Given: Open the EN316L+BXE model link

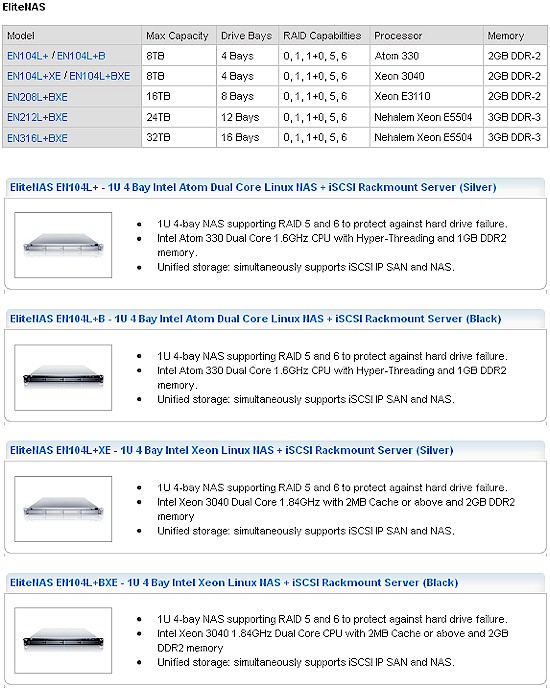Looking at the screenshot, I should coord(37,138).
